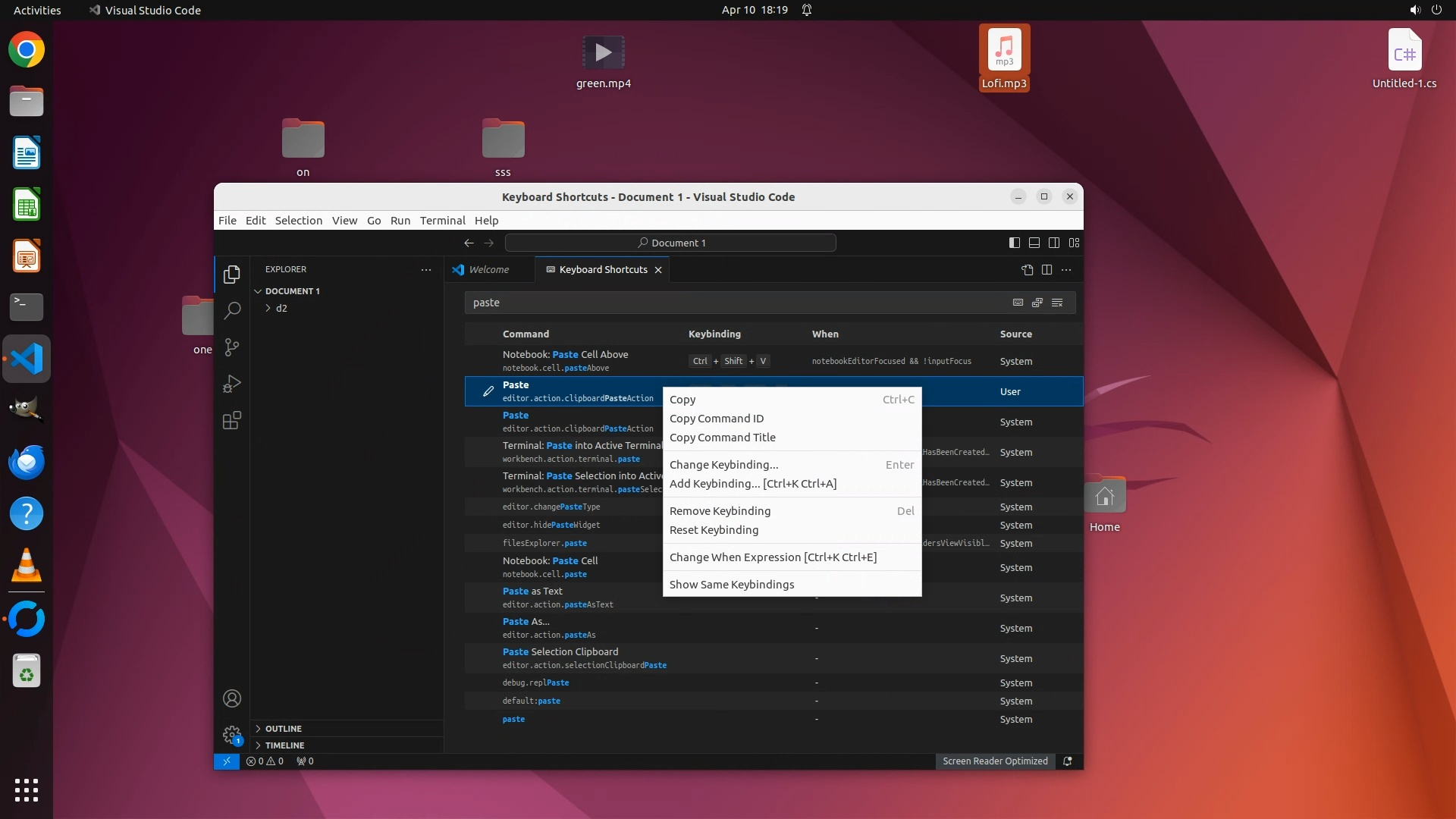Toggle the primary side bar layout button
The height and width of the screenshot is (819, 1456).
(x=1014, y=243)
